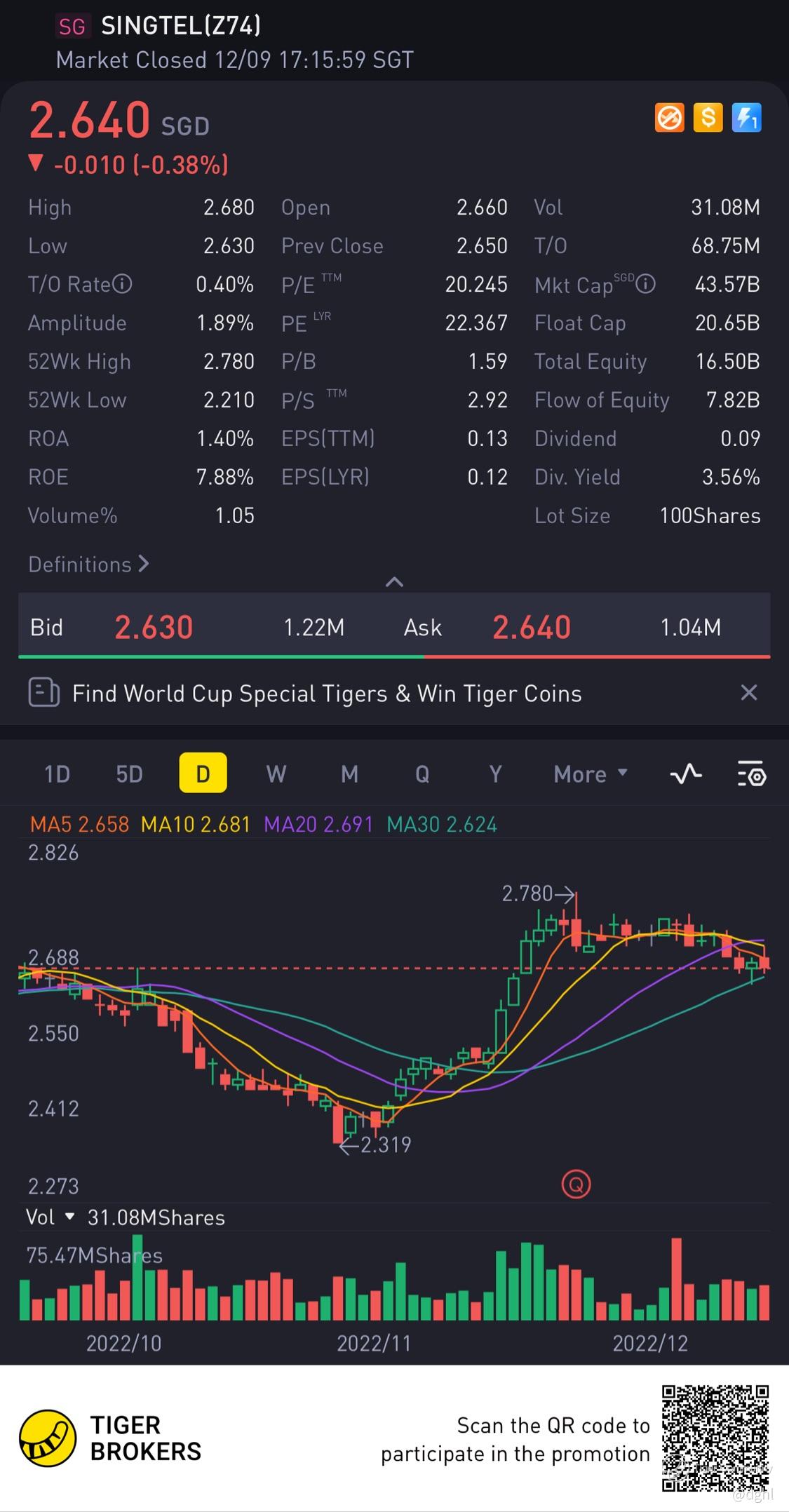Viewport: 789px width, 1512px height.
Task: Tap the Div. Yield value 3.56%
Action: point(731,477)
